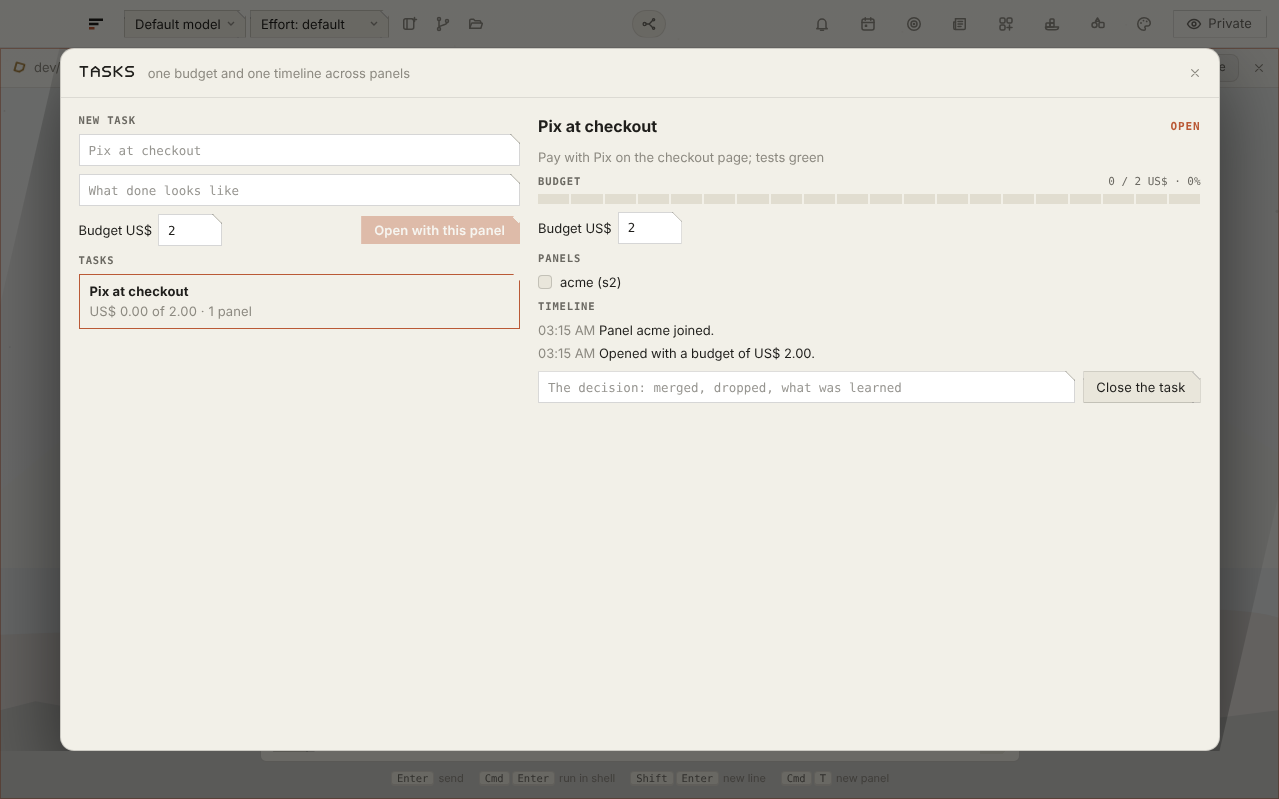Click the new panel icon in top toolbar
1279x799 pixels.
point(409,24)
